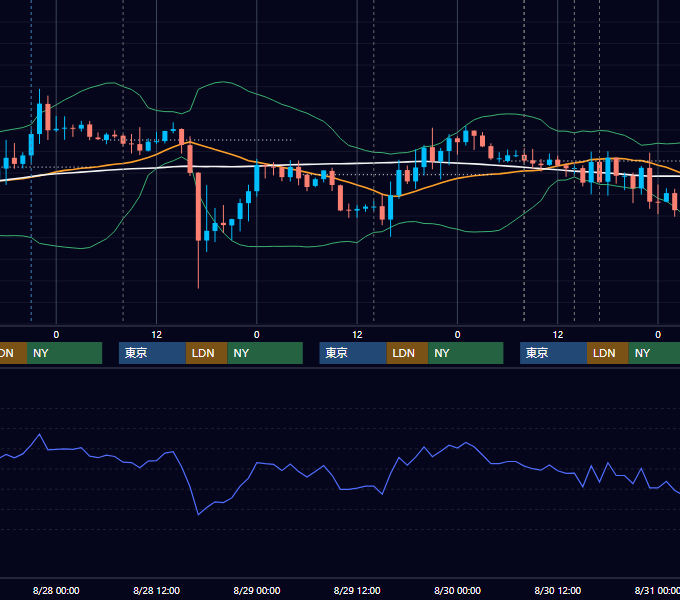Click the 8/28 00:00 date label
680x600 pixels.
coord(56,590)
